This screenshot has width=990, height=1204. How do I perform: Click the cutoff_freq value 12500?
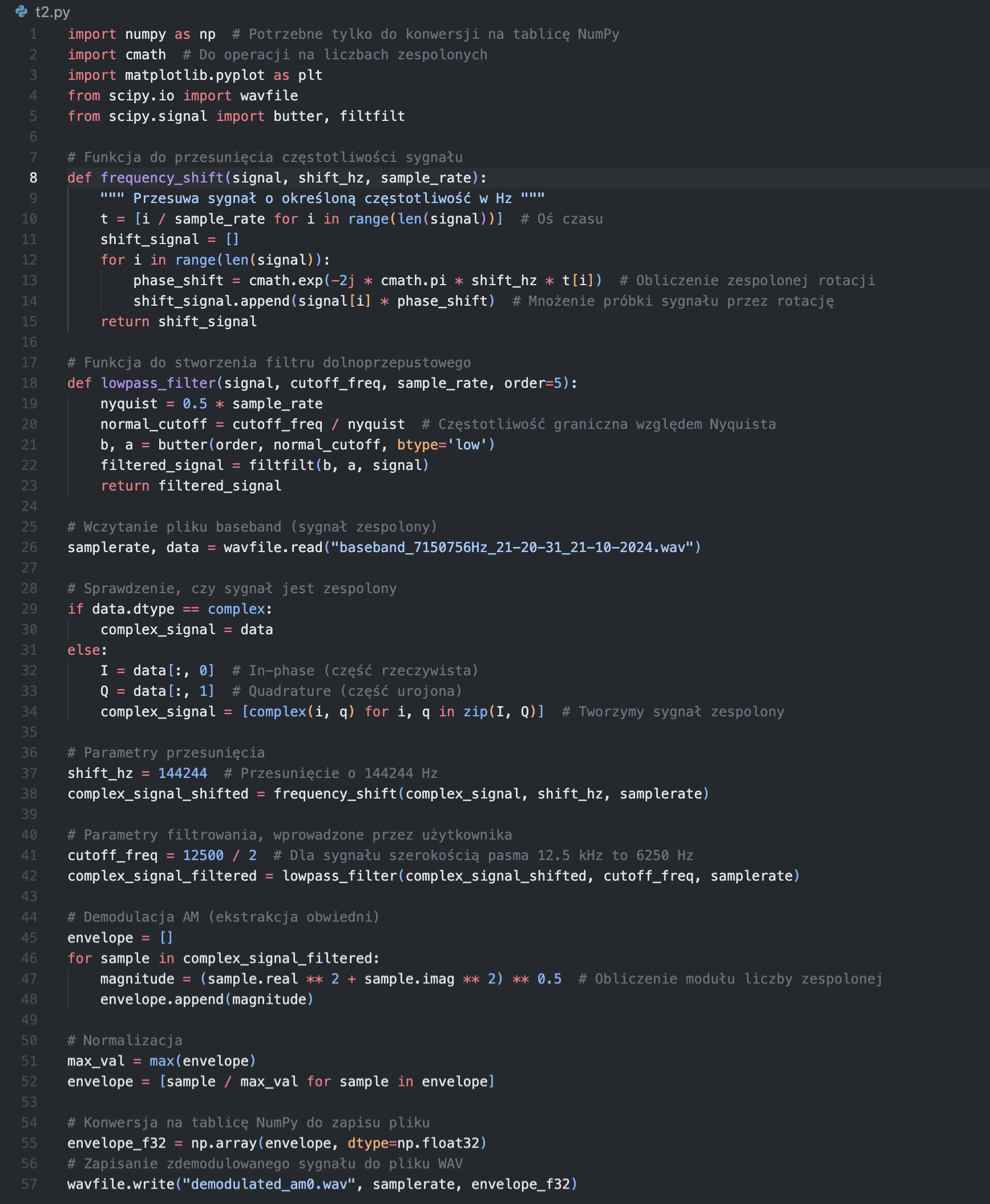pos(203,856)
